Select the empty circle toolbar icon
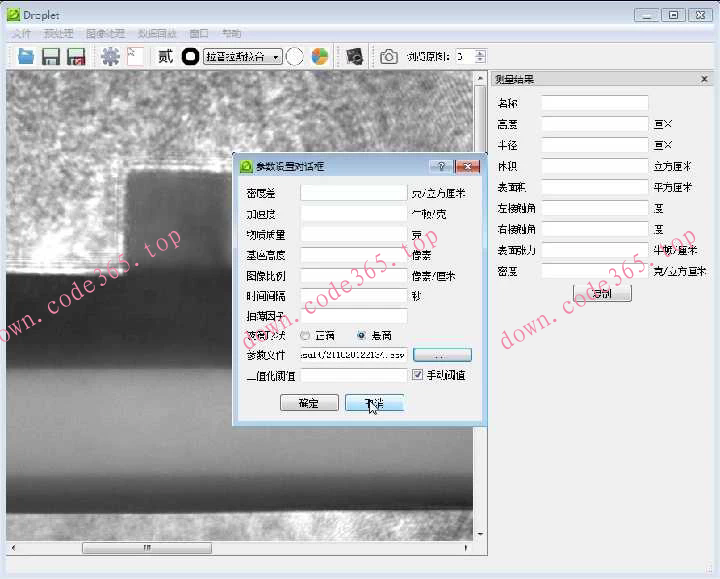720x579 pixels. click(295, 57)
